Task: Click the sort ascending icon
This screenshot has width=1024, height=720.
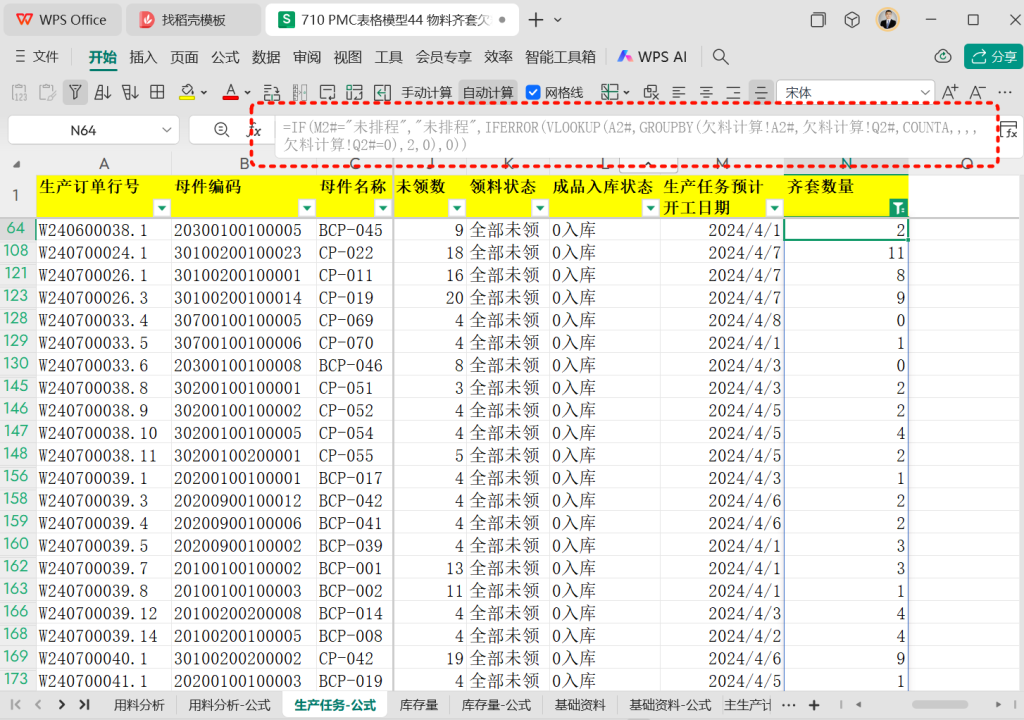Action: click(x=103, y=92)
